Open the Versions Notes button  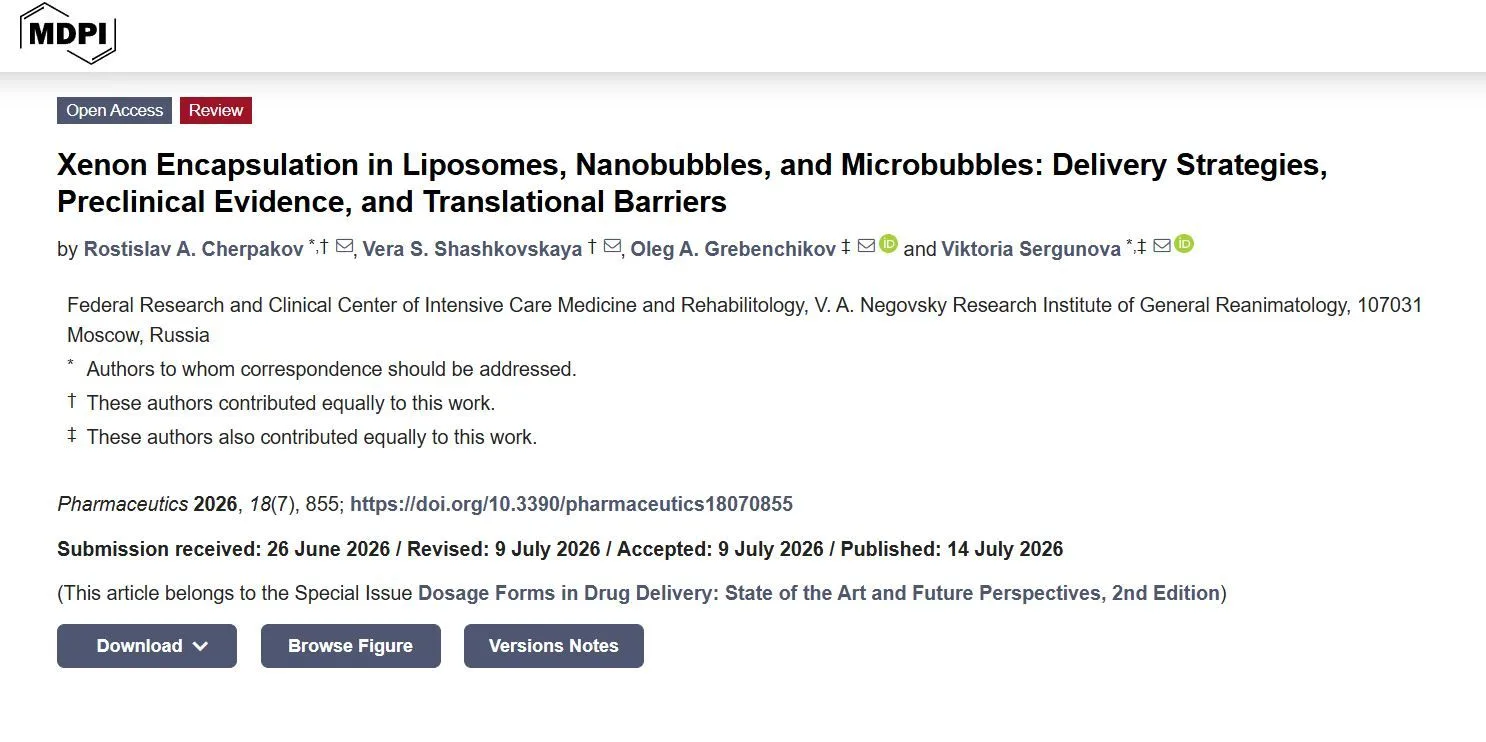tap(554, 646)
